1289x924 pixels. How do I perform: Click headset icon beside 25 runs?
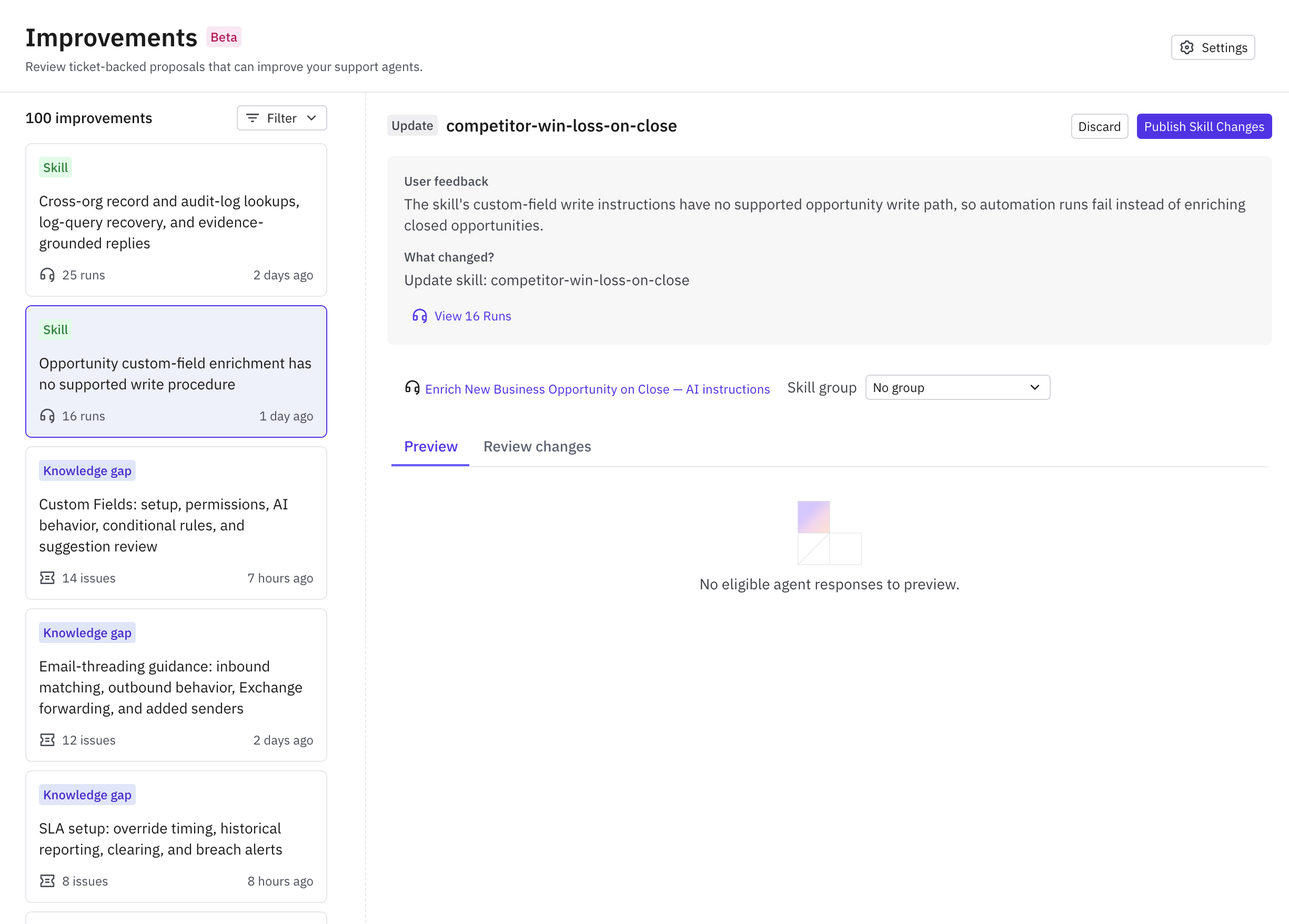[x=47, y=275]
